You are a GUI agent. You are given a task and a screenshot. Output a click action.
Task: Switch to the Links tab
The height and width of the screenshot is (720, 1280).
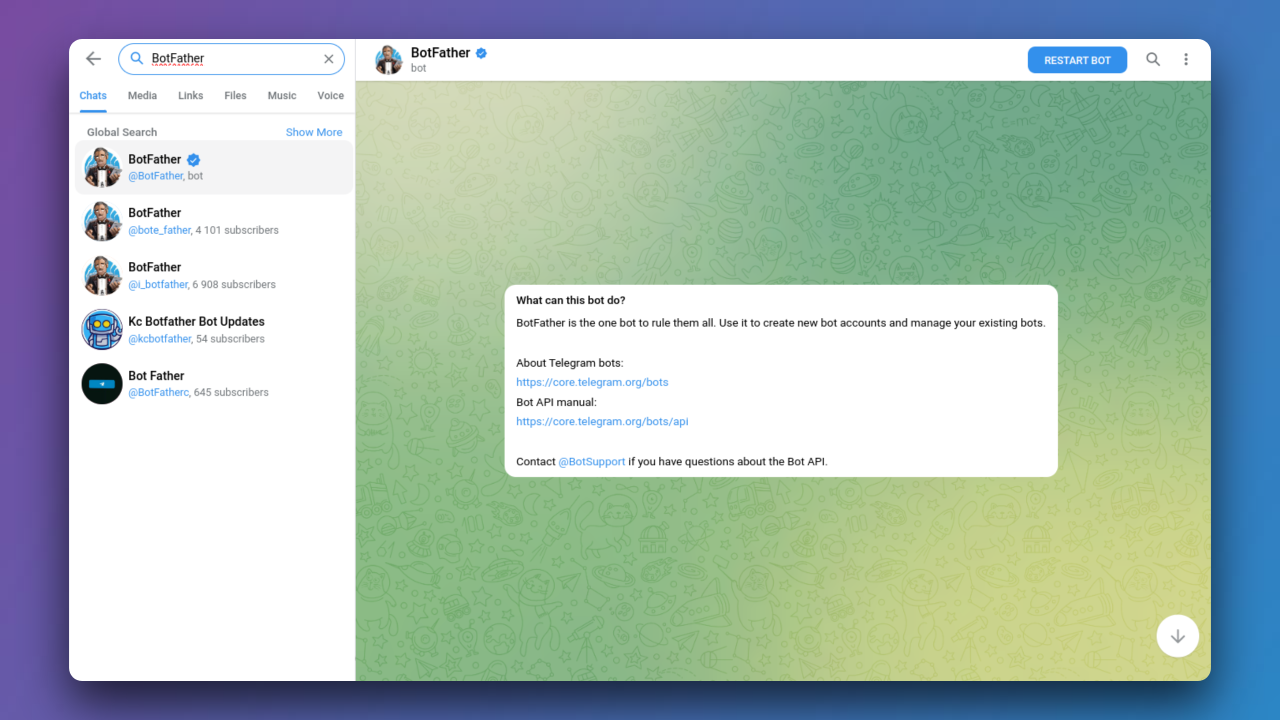click(x=190, y=96)
